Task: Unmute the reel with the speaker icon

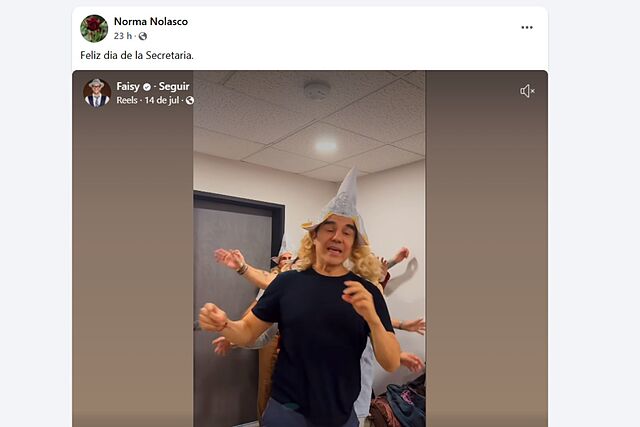Action: tap(527, 91)
